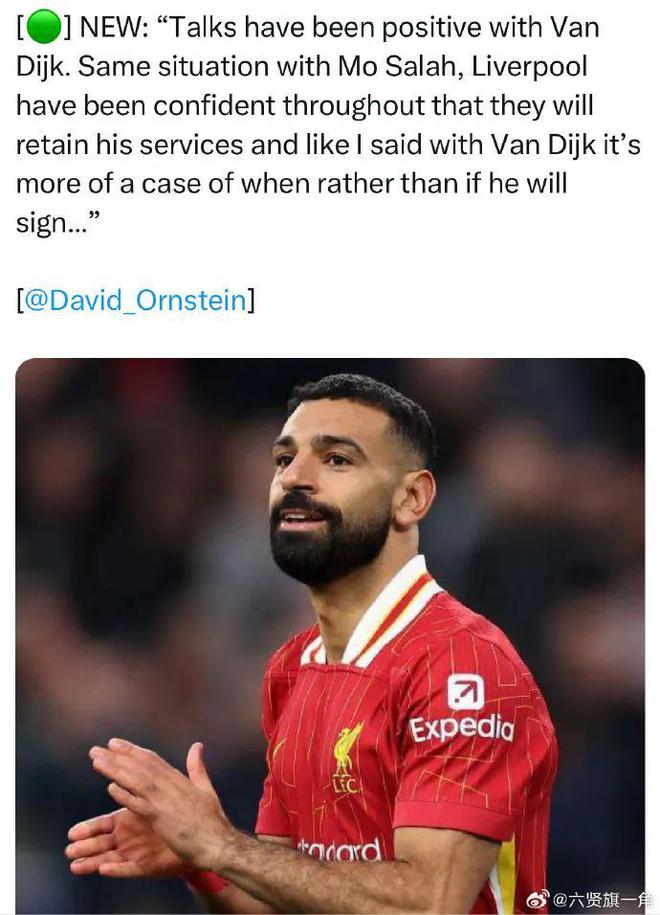Open the @David_Ornstein mention link
This screenshot has height=915, width=660.
click(135, 300)
